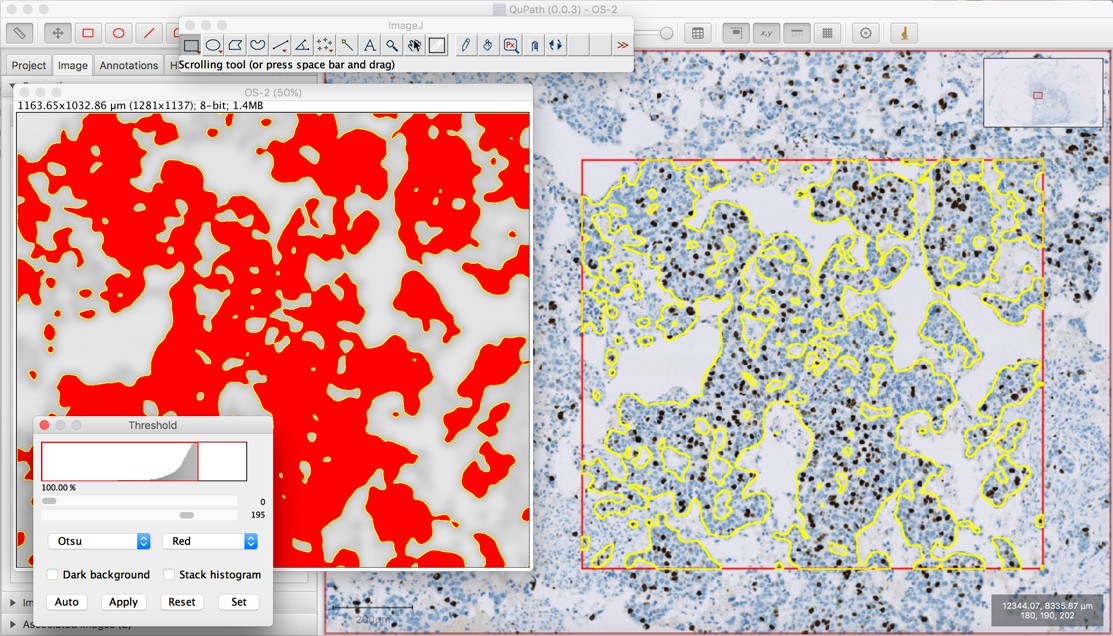1113x636 pixels.
Task: Click 100.00 % label under histogram
Action: click(58, 488)
